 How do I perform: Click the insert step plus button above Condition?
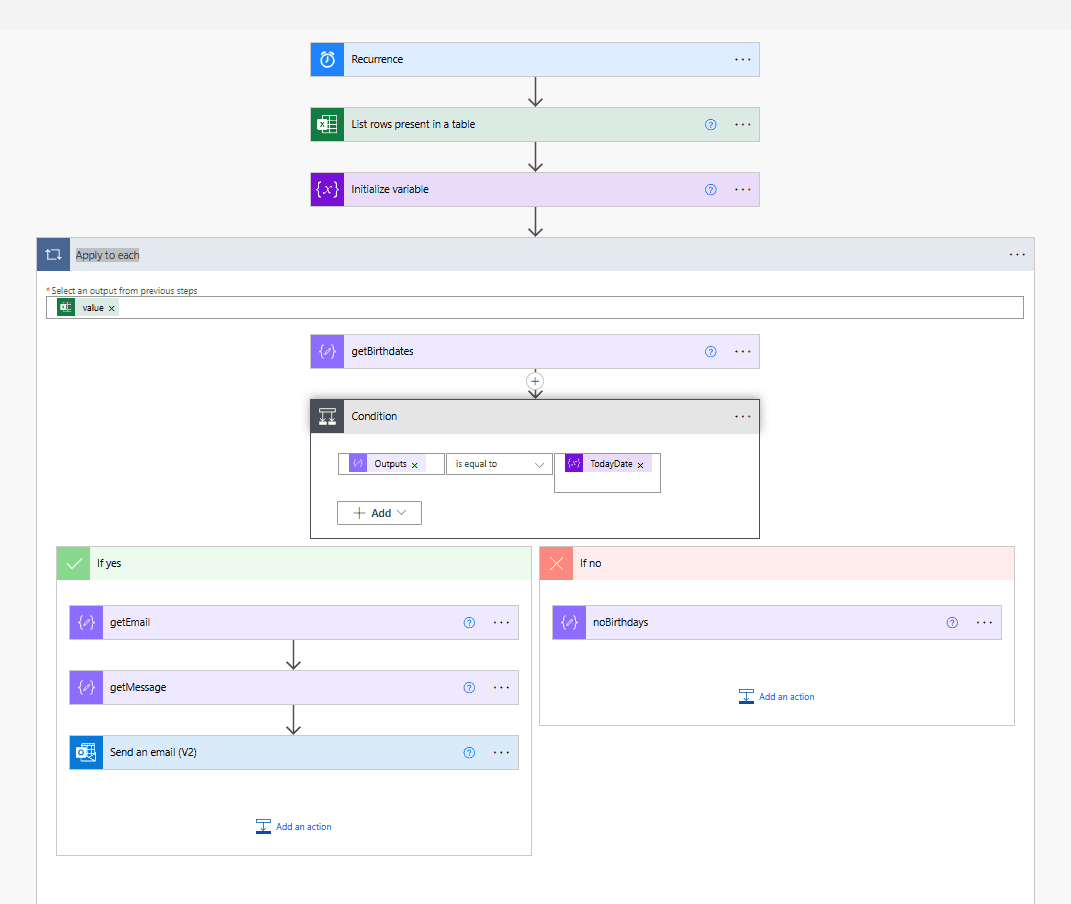(535, 381)
